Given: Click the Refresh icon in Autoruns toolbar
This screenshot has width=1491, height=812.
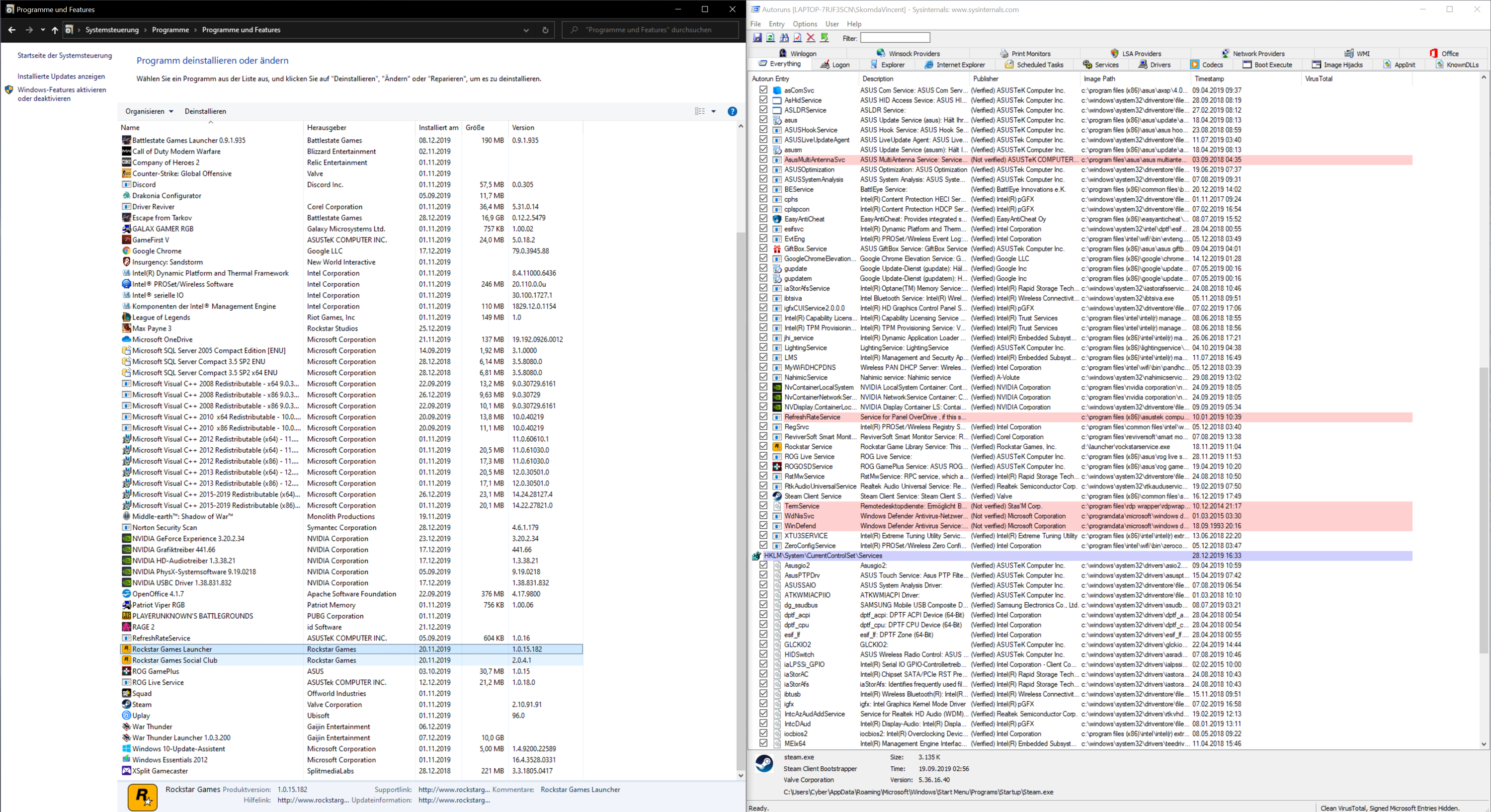Looking at the screenshot, I should pos(770,38).
